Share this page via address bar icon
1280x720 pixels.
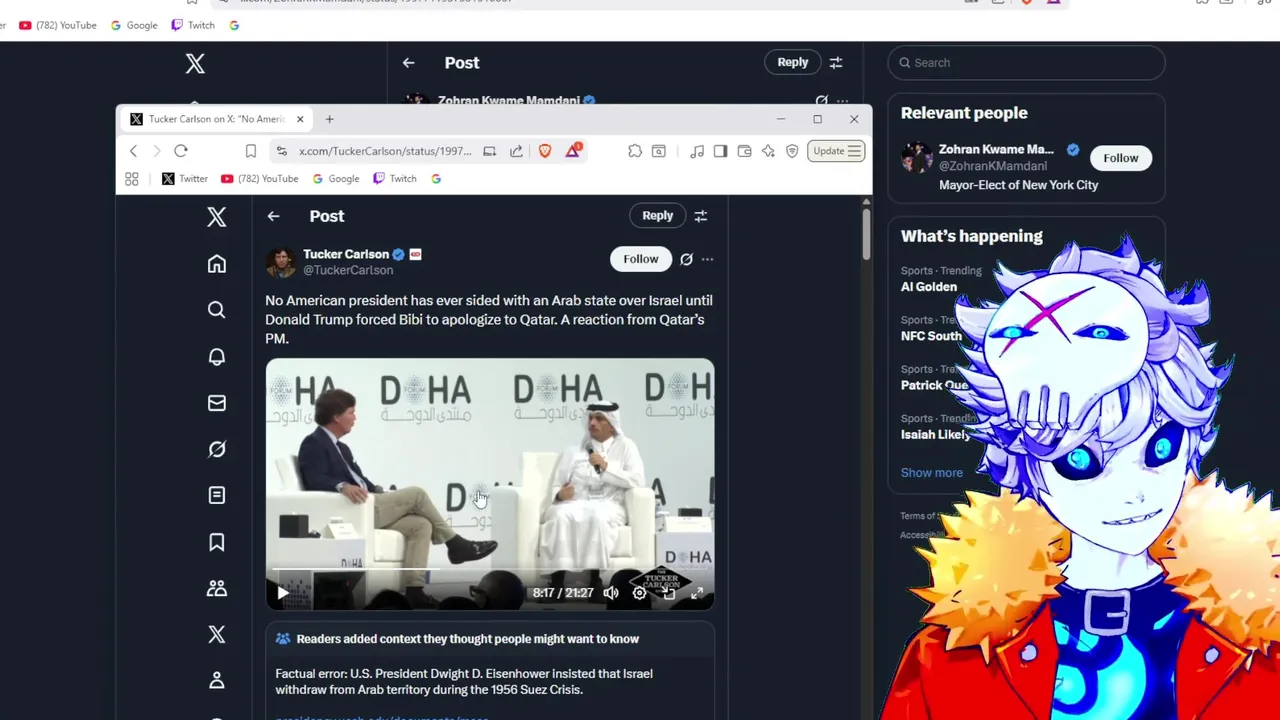pos(516,151)
